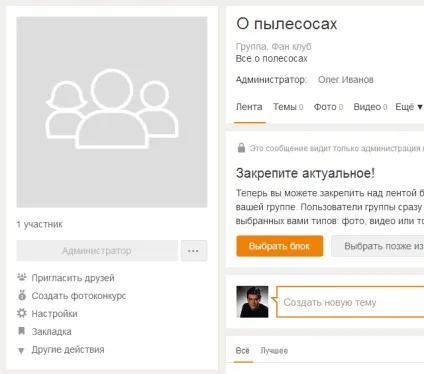Click the Закладка link
Viewport: 424px width, 374px height.
tap(51, 332)
